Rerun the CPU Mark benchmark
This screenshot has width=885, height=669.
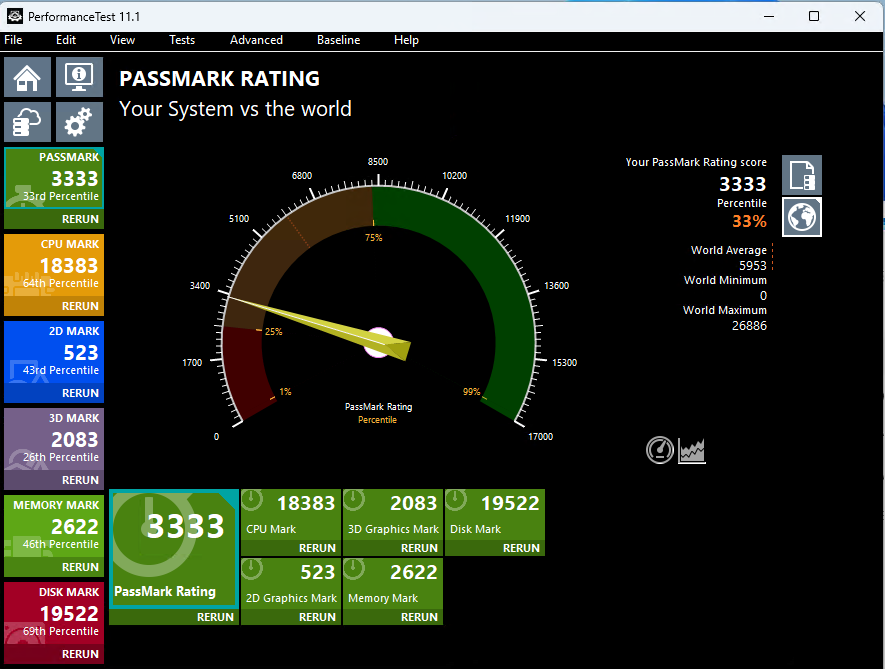(317, 548)
